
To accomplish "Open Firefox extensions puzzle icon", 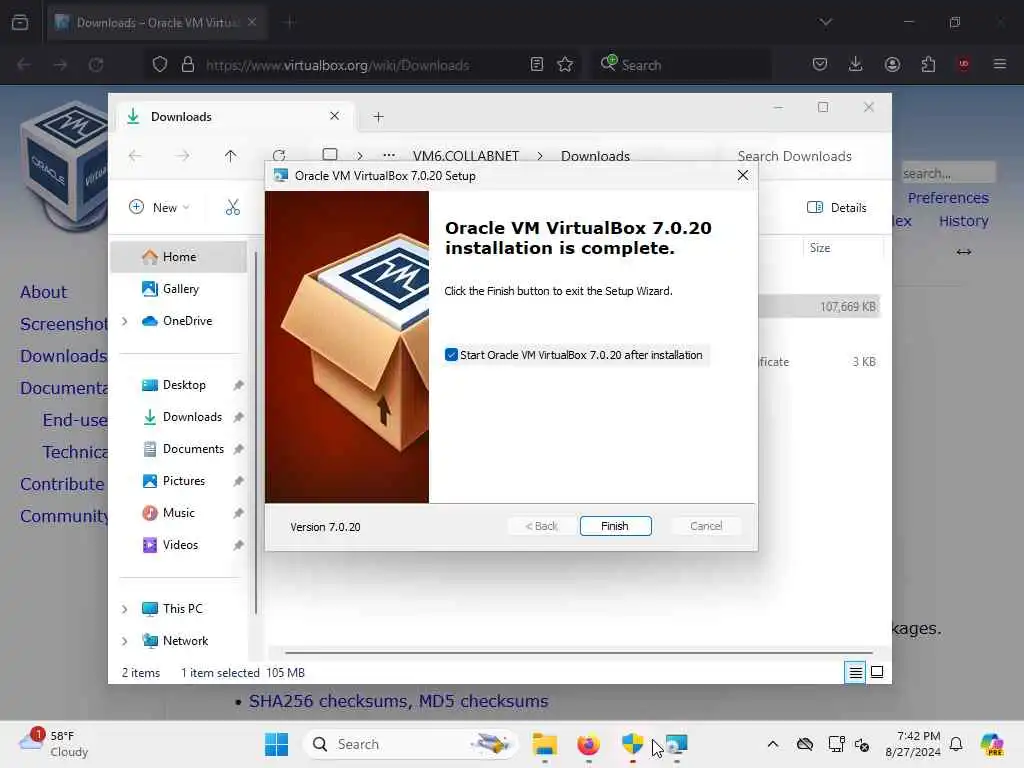I will click(x=928, y=64).
